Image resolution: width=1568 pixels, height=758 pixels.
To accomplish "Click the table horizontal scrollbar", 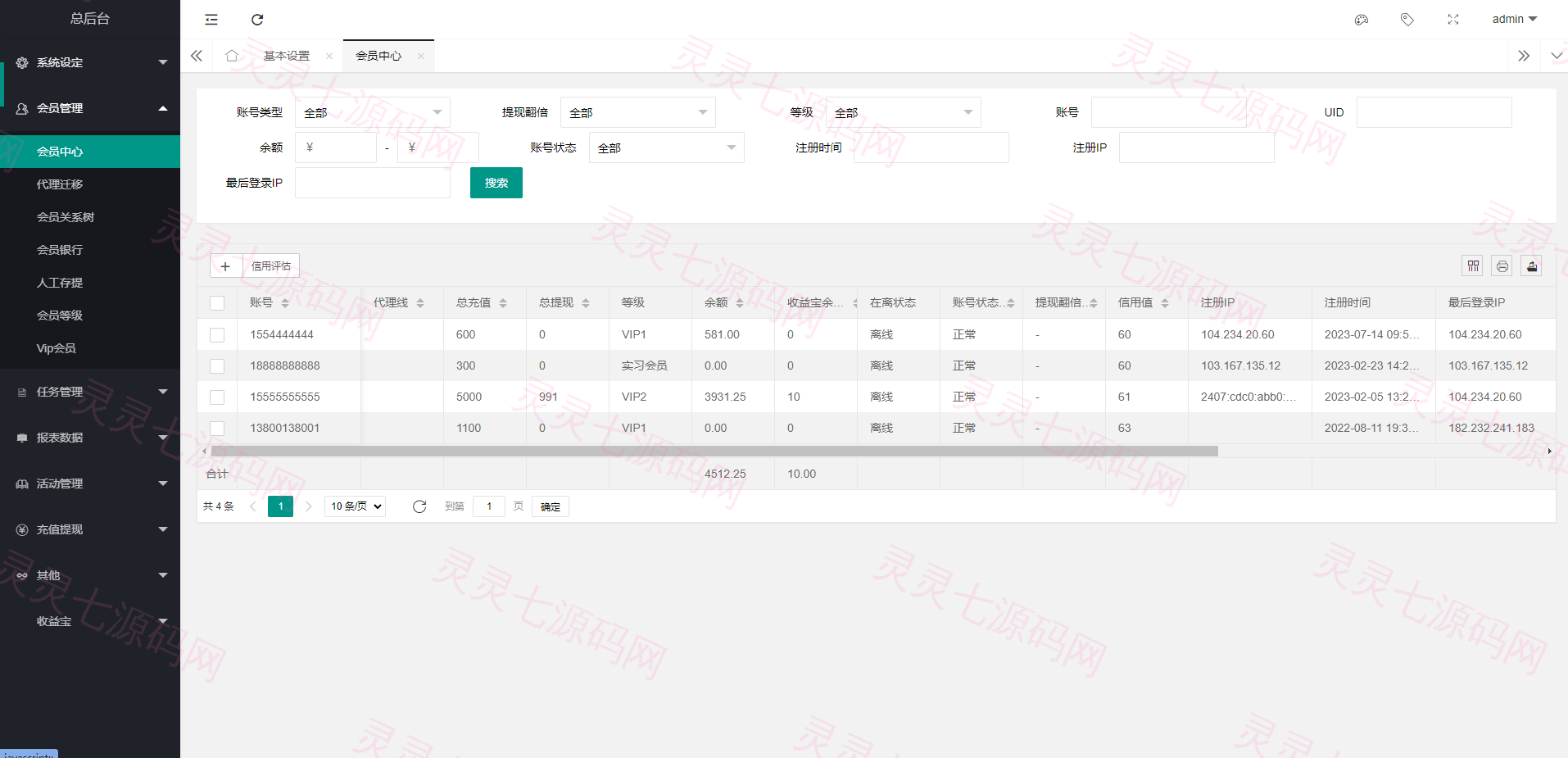I will click(x=714, y=452).
